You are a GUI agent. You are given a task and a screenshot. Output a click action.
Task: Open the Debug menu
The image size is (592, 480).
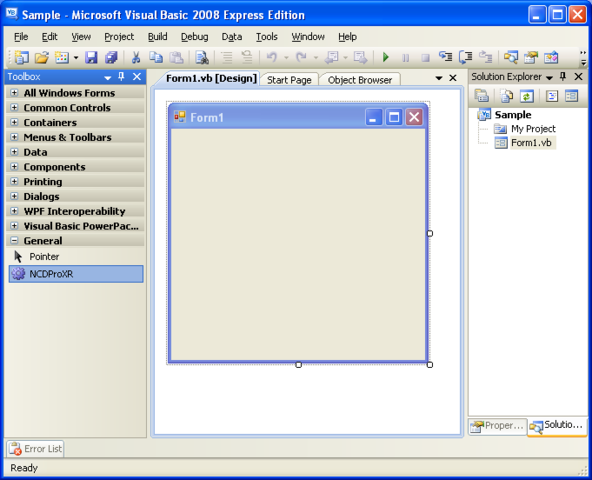[194, 37]
